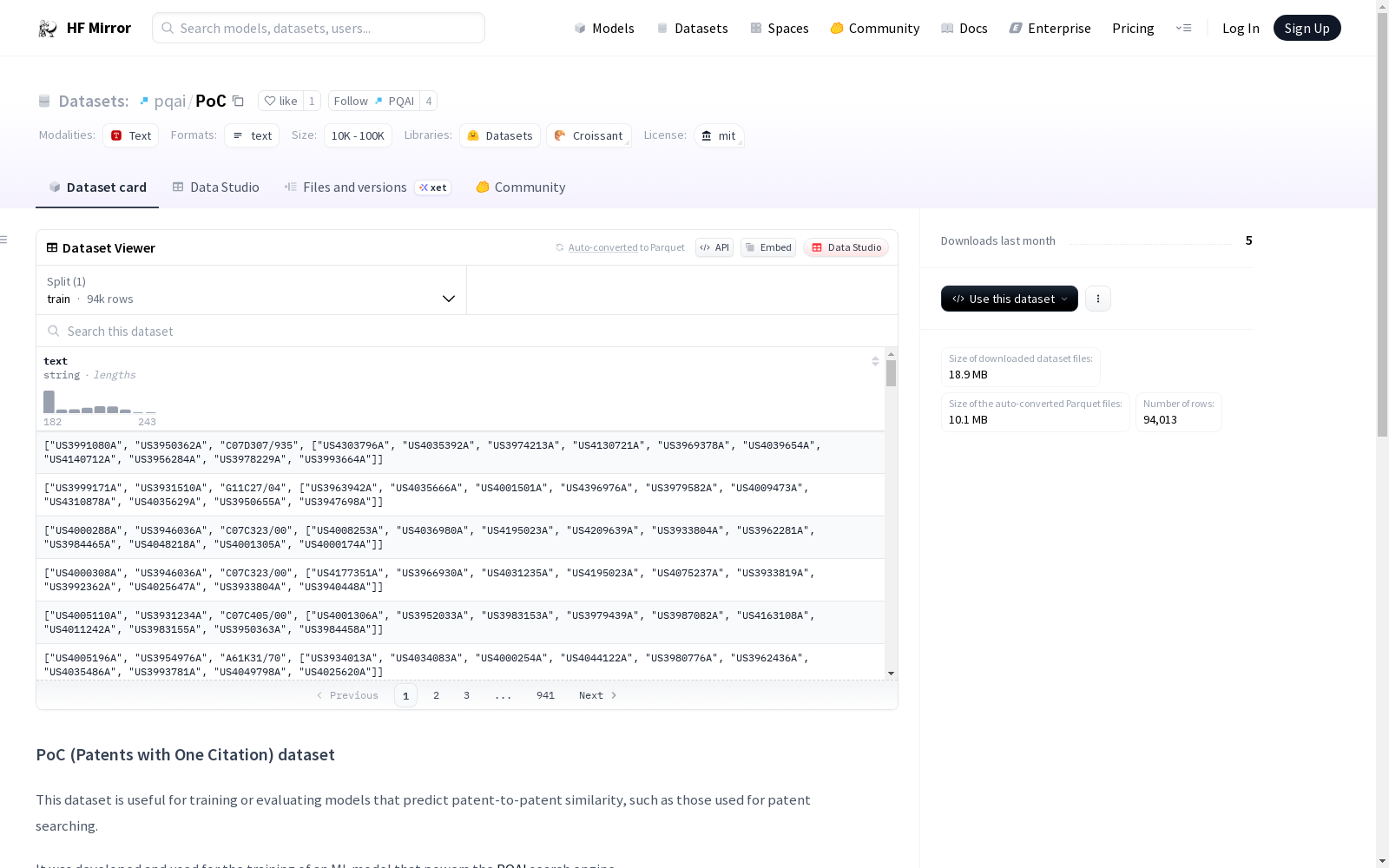This screenshot has height=868, width=1389.
Task: Select the row starting with US4005196A
Action: point(460,662)
